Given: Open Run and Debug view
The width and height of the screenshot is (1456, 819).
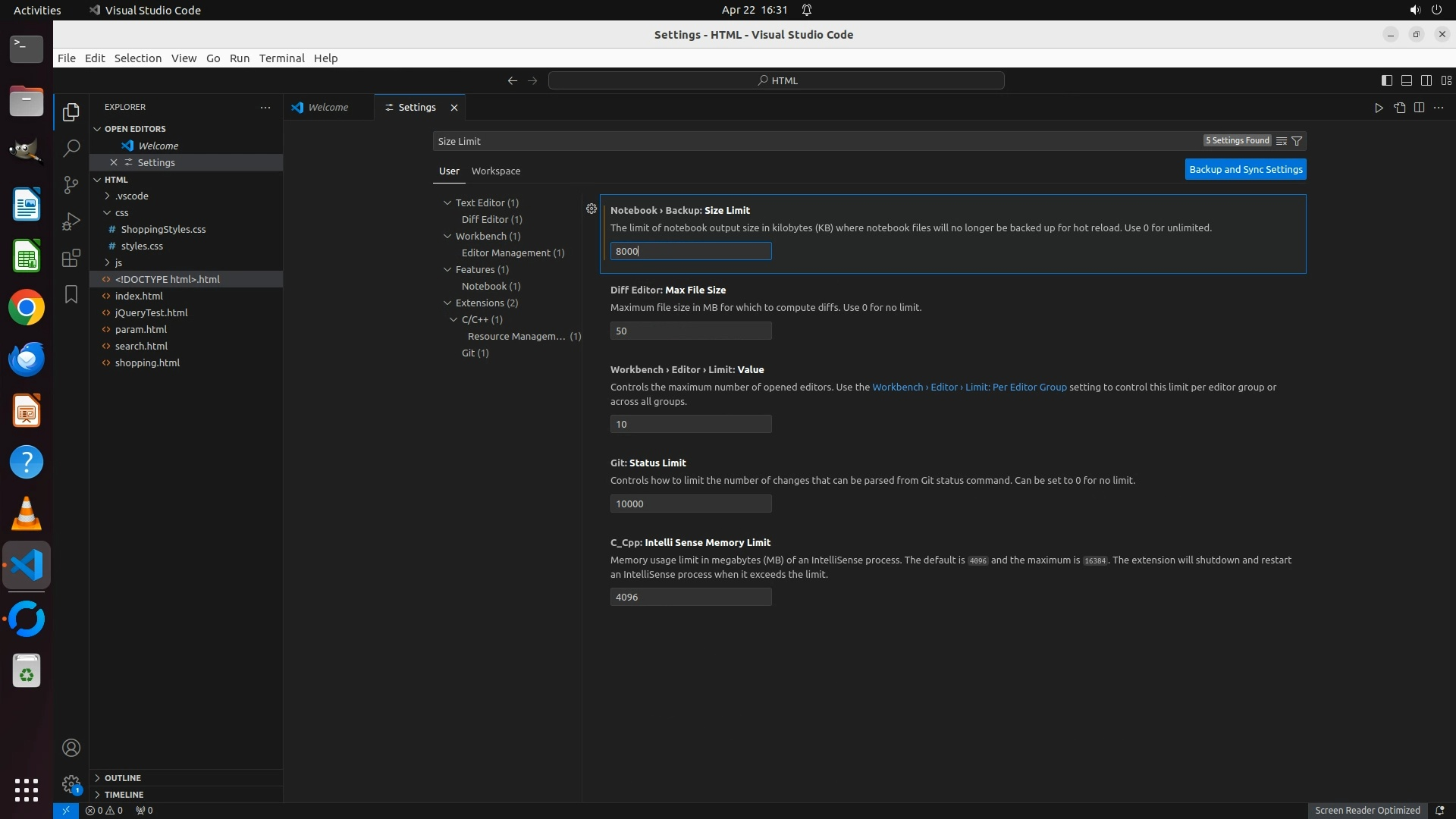Looking at the screenshot, I should click(x=71, y=221).
